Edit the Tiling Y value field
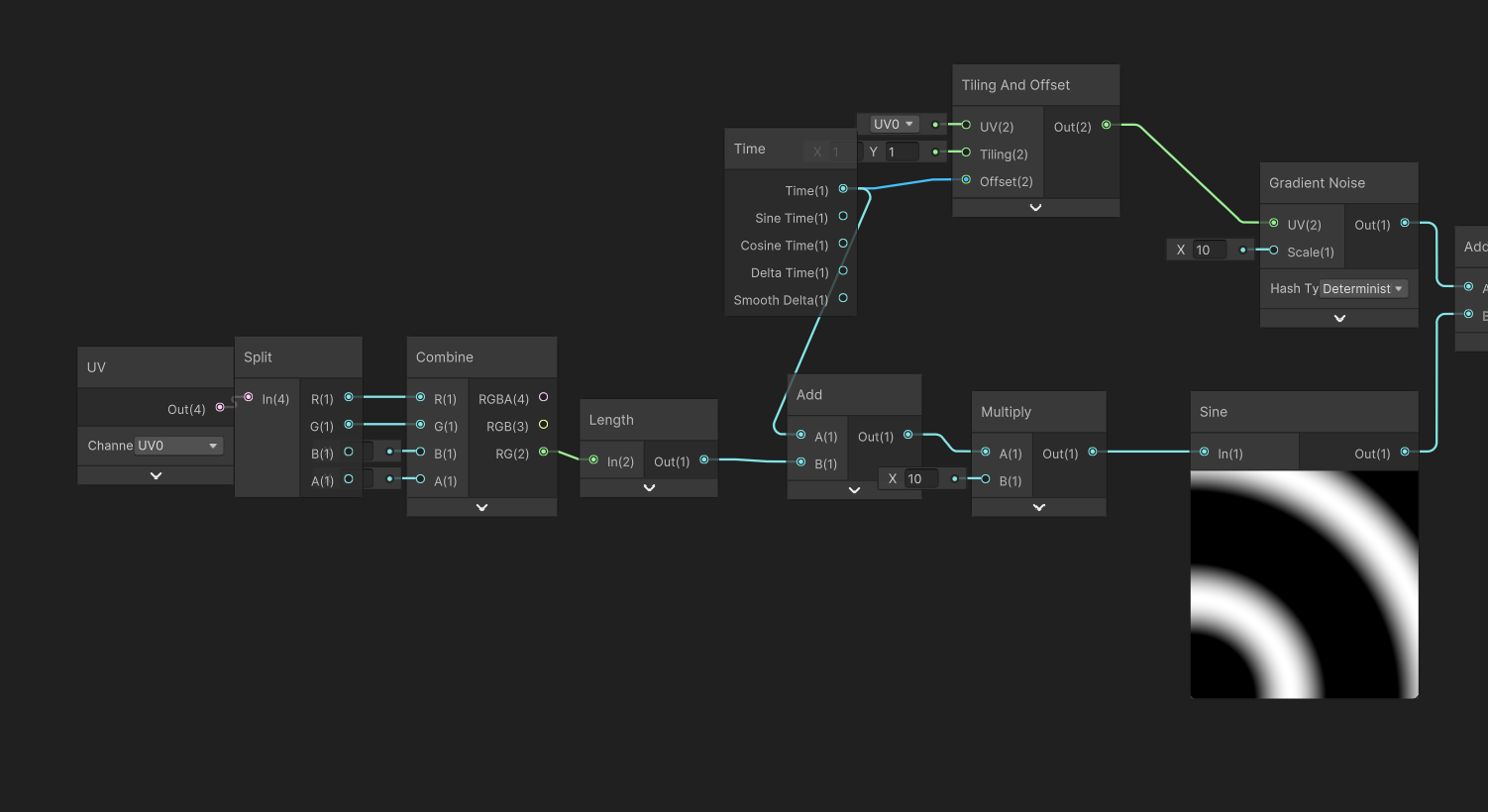The height and width of the screenshot is (812, 1488). (903, 152)
